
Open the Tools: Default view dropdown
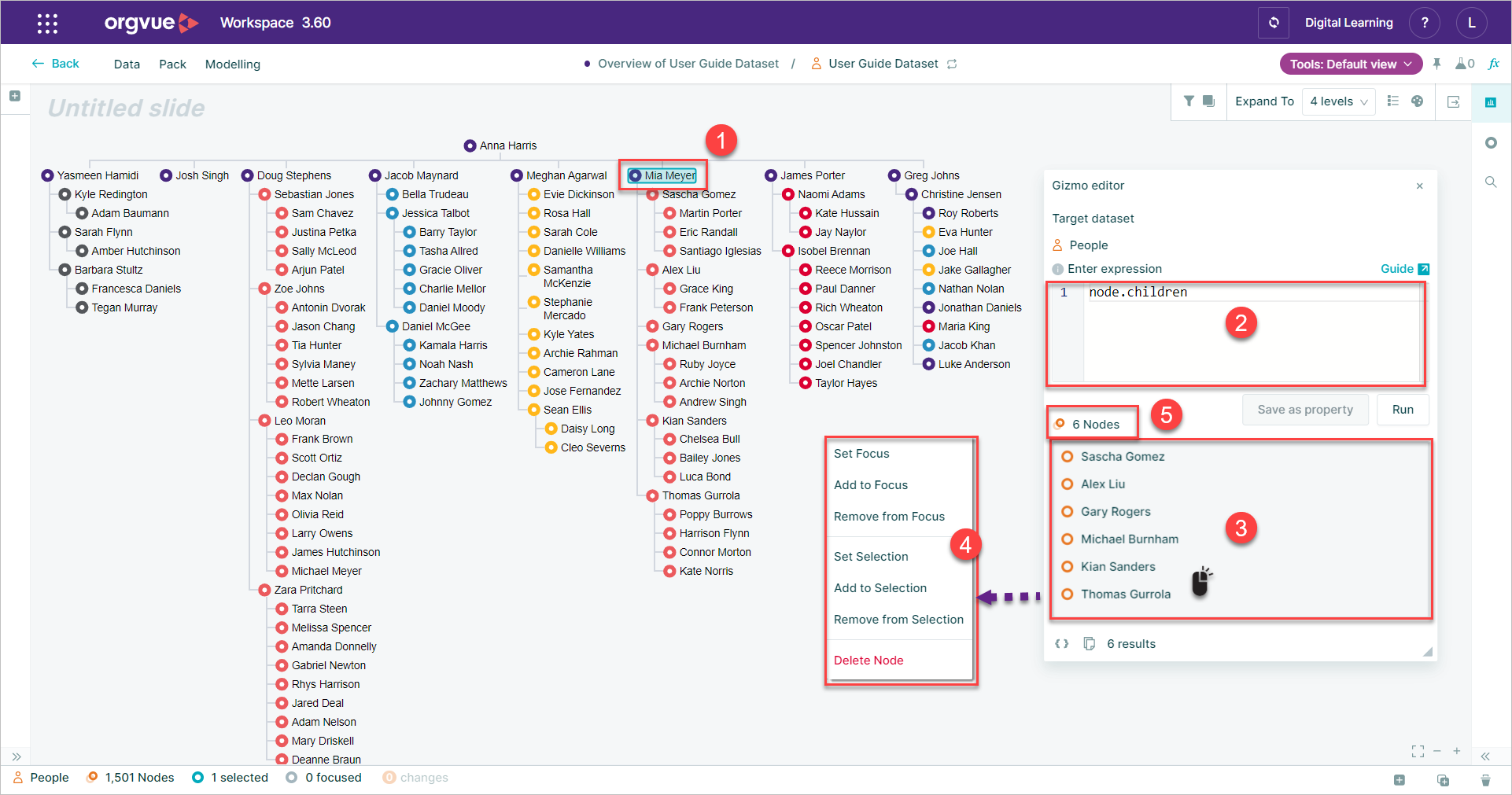(1351, 64)
